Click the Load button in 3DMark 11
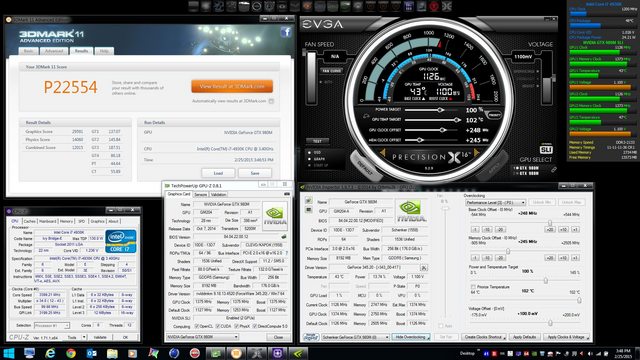Screen dimensions: 640x360 click(218, 173)
